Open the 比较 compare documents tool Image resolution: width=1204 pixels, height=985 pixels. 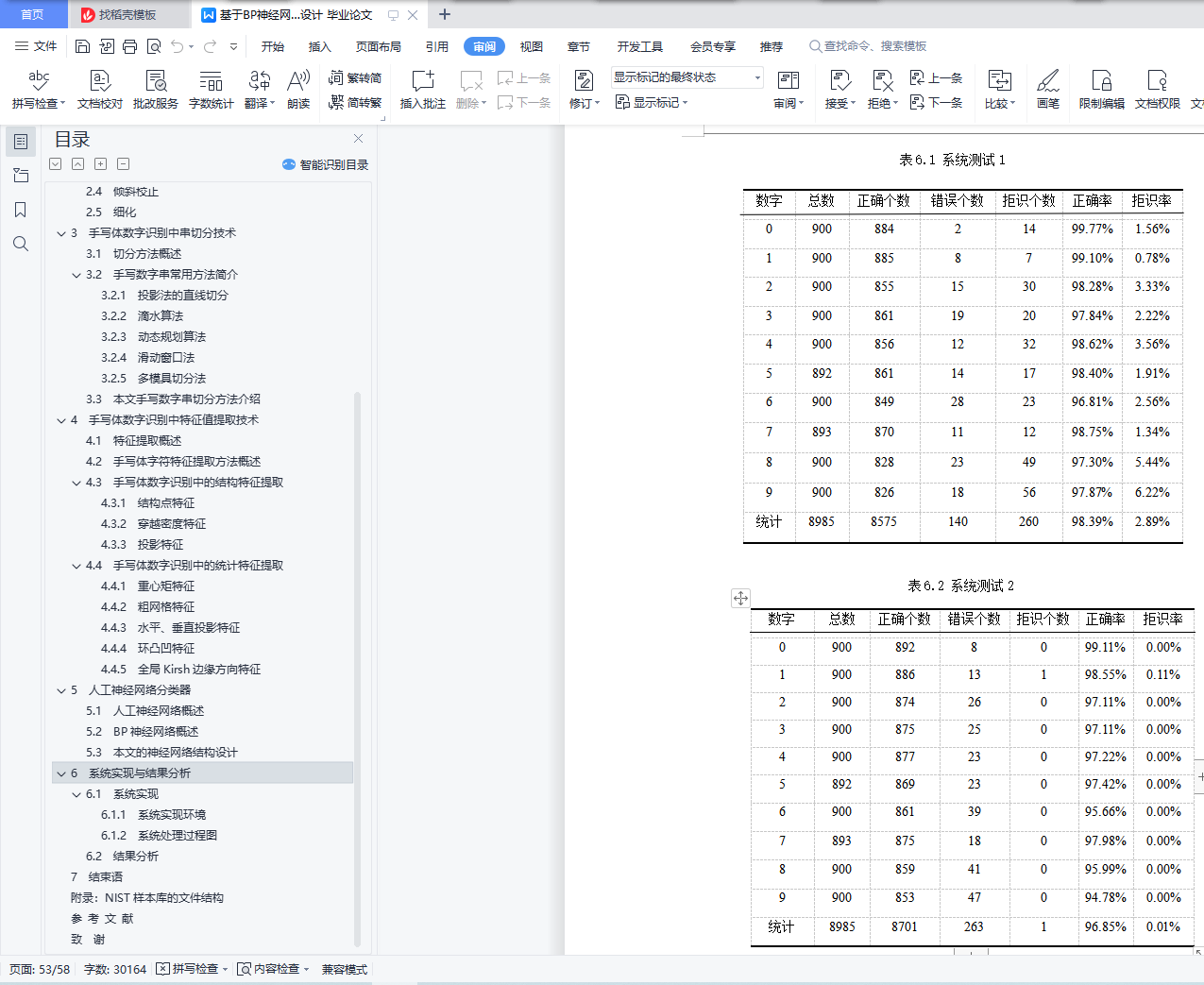pyautogui.click(x=999, y=90)
